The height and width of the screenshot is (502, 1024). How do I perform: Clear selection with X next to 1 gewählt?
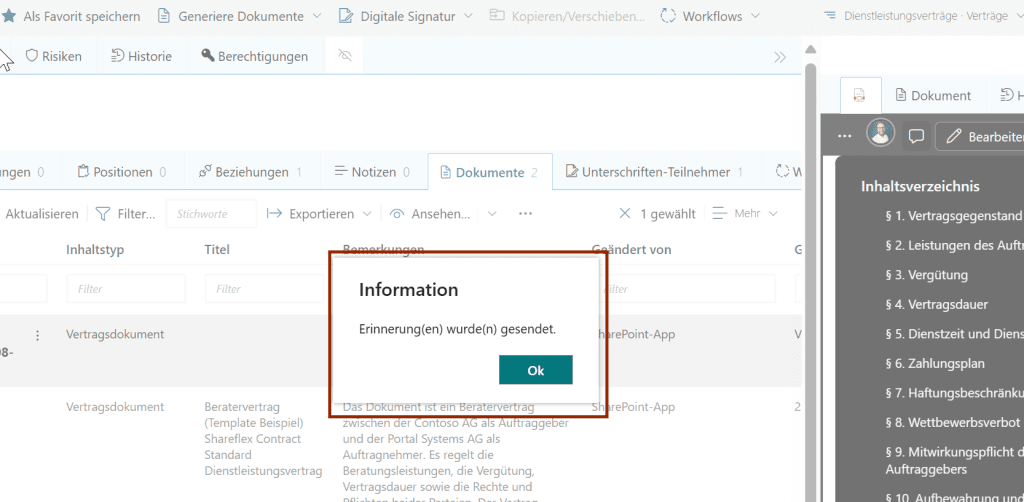pyautogui.click(x=625, y=214)
